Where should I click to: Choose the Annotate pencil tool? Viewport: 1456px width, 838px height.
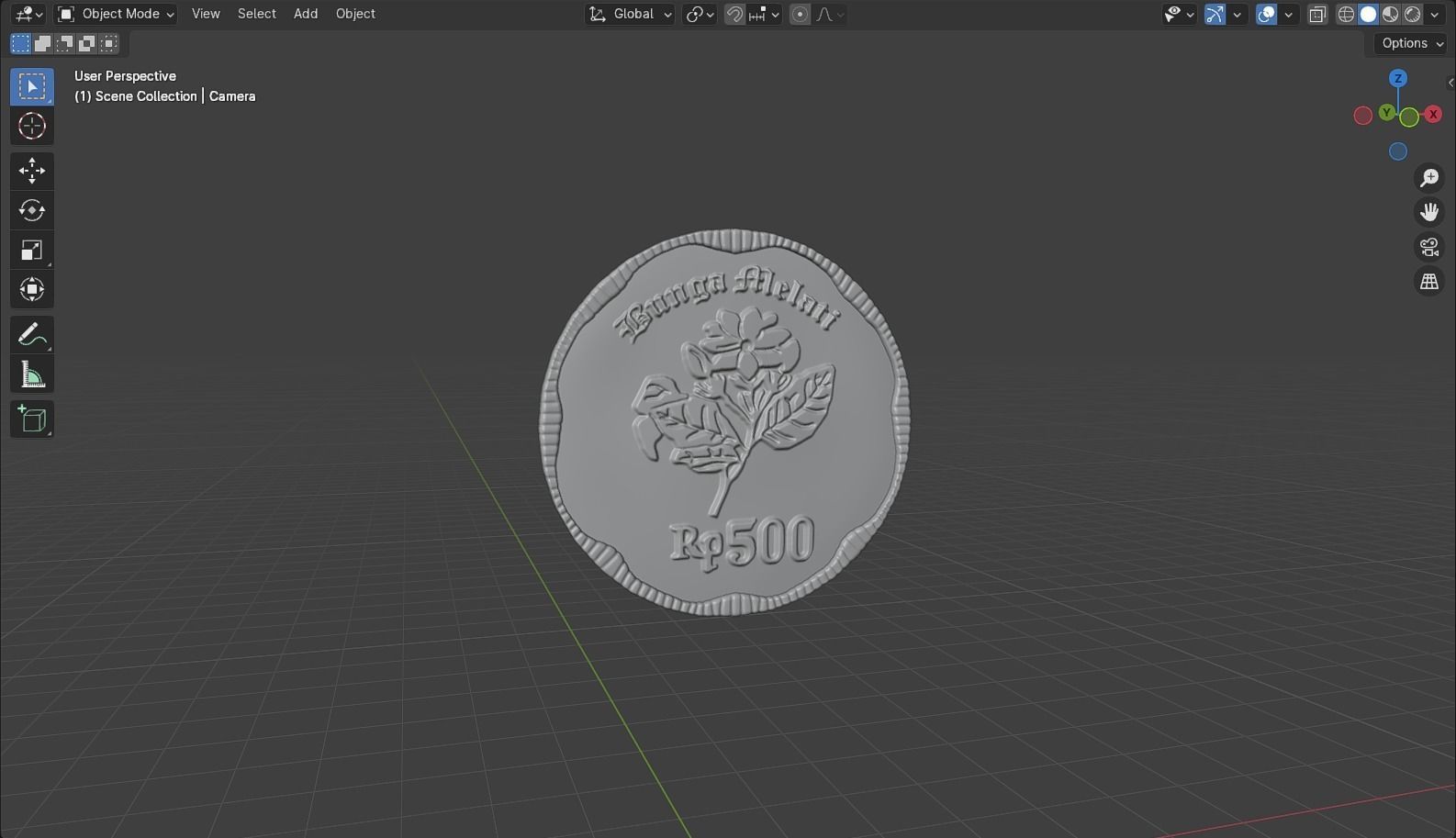tap(32, 335)
